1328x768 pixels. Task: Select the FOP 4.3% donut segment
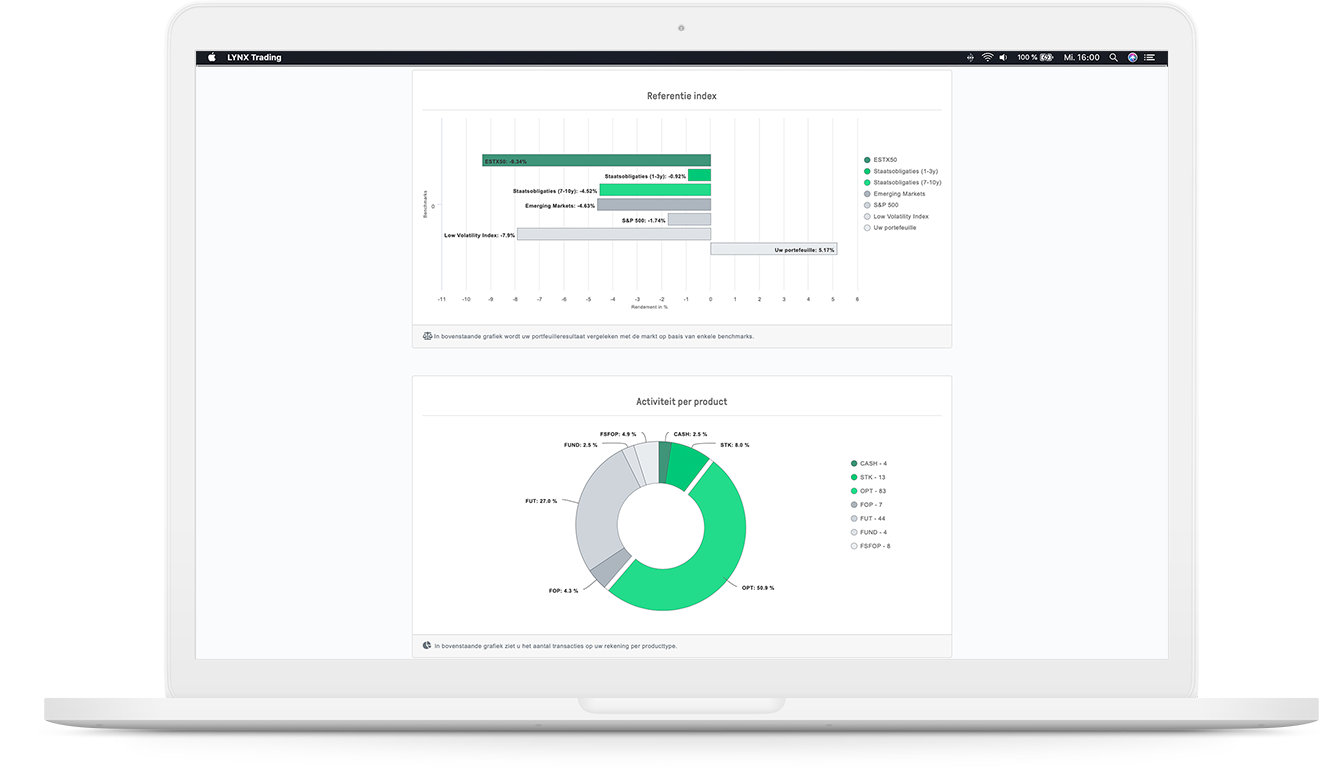(x=610, y=567)
